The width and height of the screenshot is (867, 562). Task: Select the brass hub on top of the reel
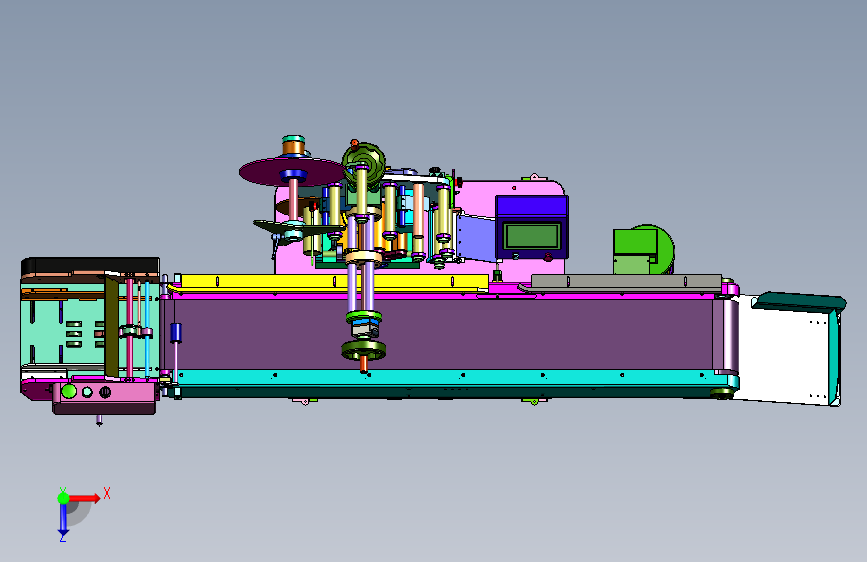(x=294, y=147)
